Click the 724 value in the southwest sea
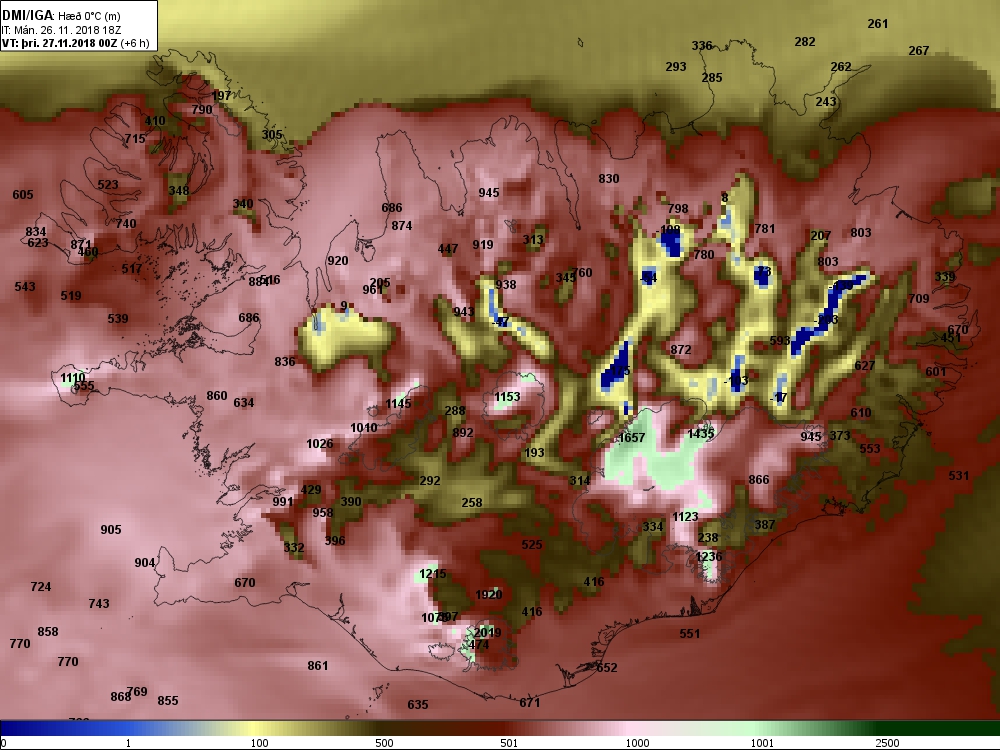The image size is (1000, 750). click(x=40, y=587)
